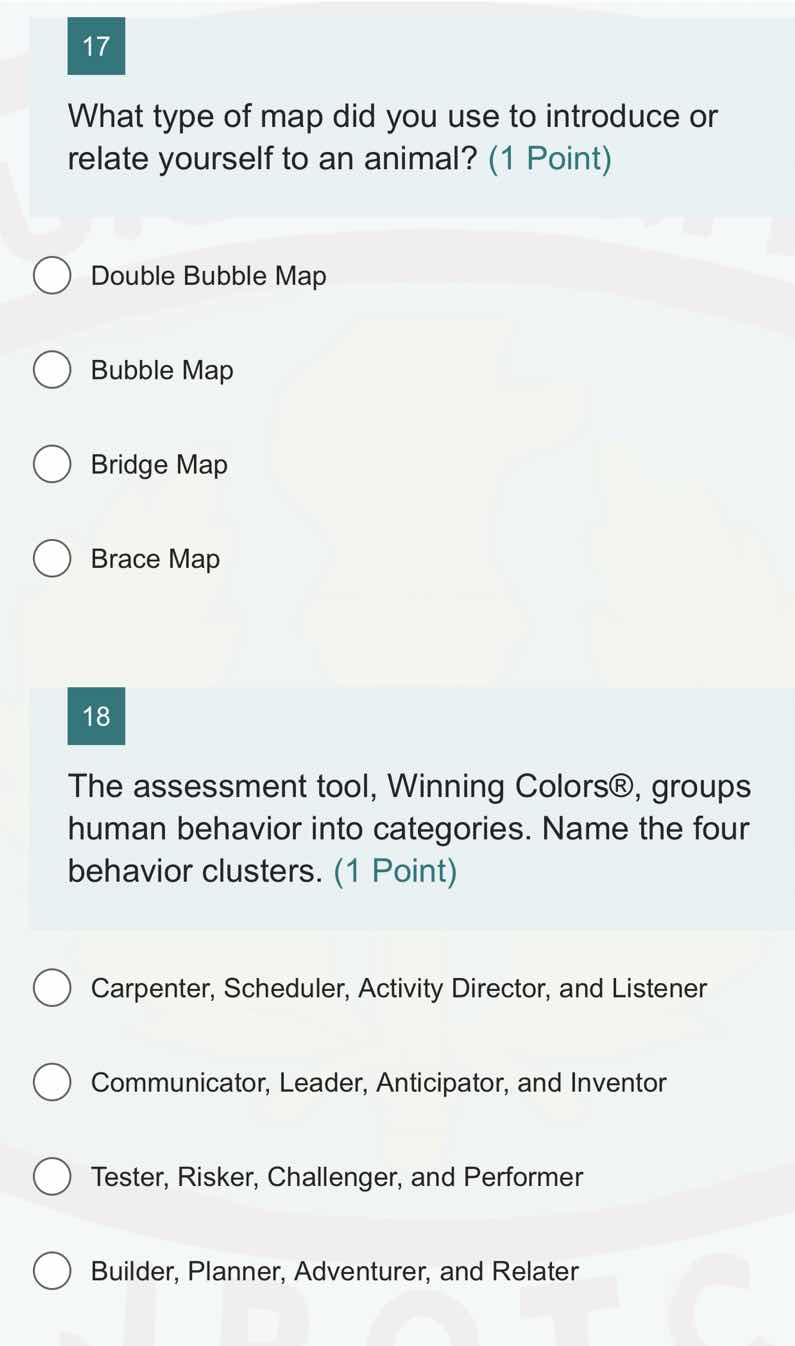The image size is (795, 1346).
Task: Click the Carpenter, Scheduler, Activity Director label
Action: click(x=398, y=988)
